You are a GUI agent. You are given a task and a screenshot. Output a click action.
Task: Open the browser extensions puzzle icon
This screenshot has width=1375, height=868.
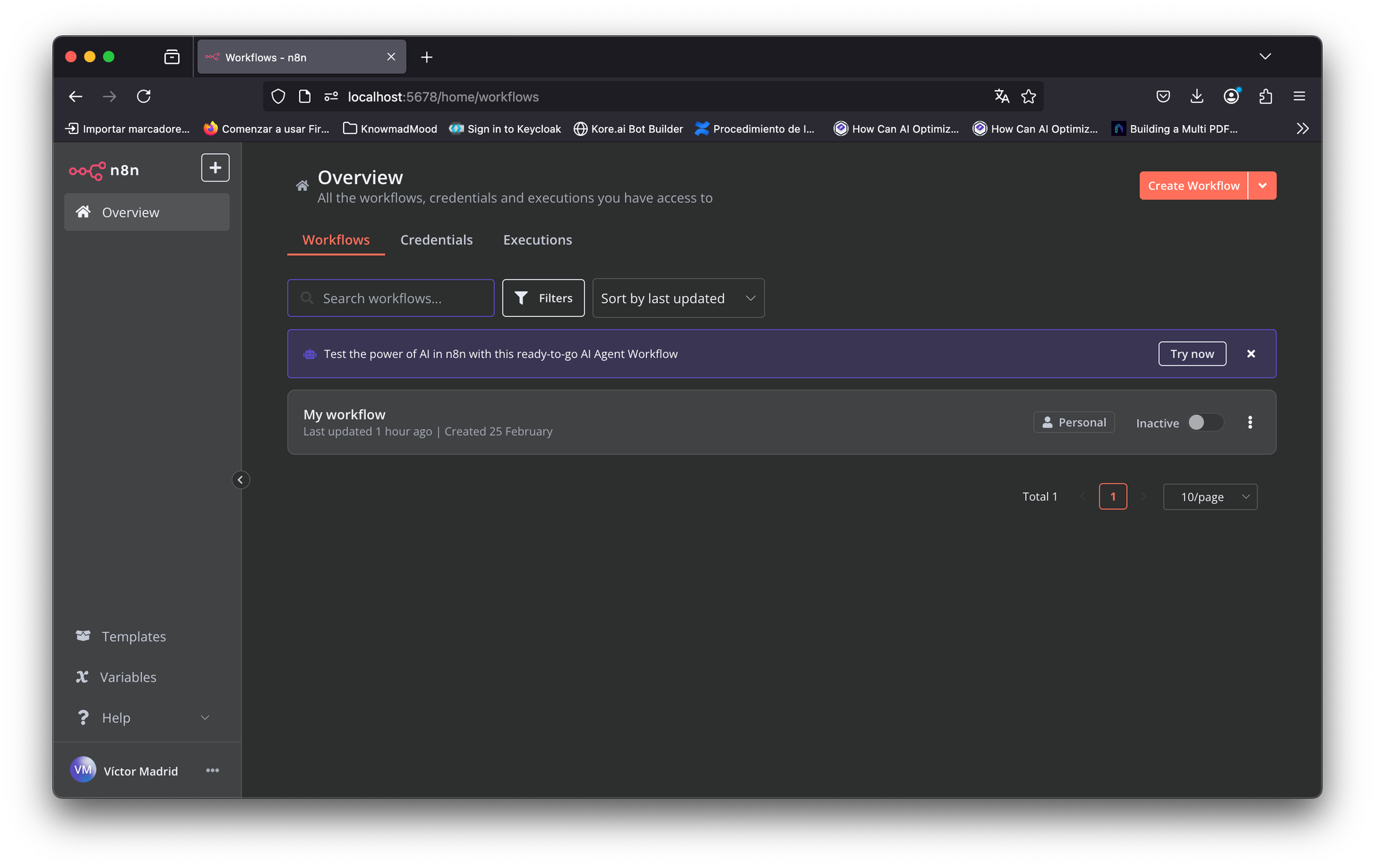(1265, 97)
